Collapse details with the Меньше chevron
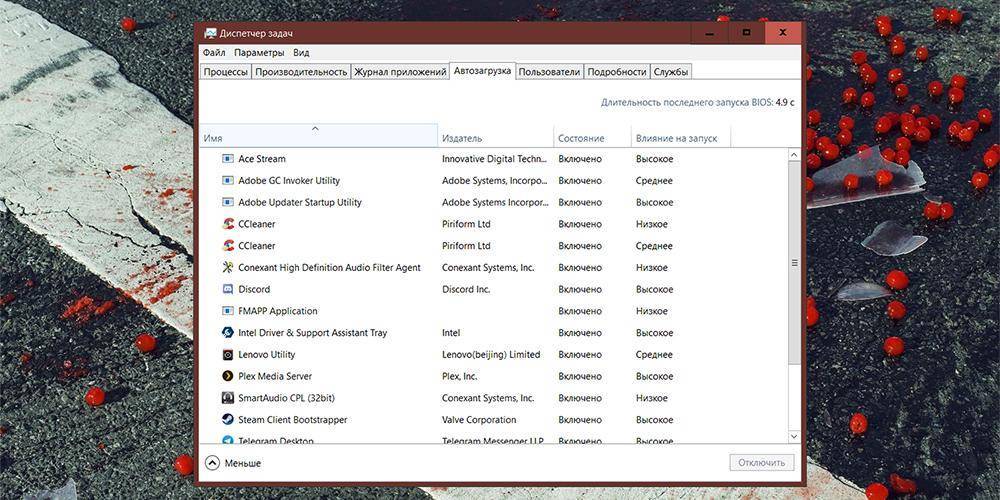 (x=212, y=463)
